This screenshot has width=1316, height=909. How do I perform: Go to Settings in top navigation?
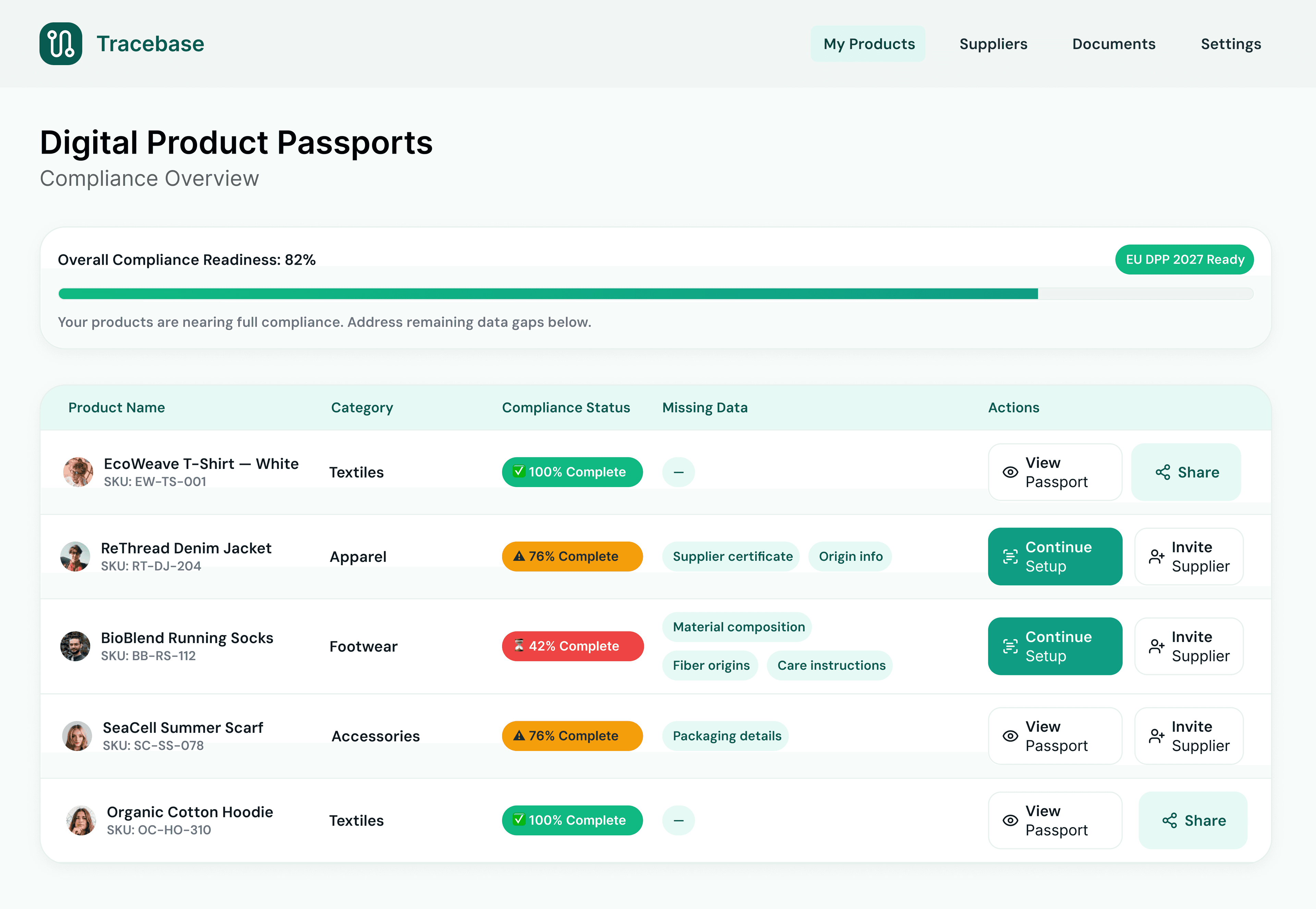[1231, 44]
